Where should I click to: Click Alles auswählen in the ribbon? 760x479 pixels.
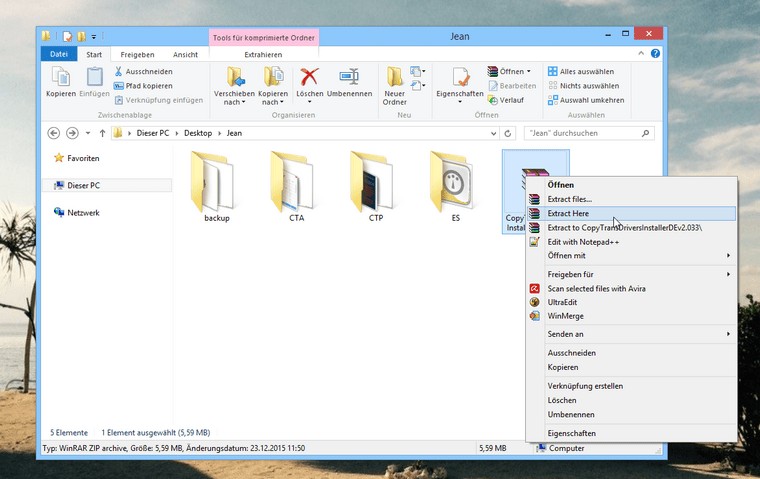tap(581, 71)
